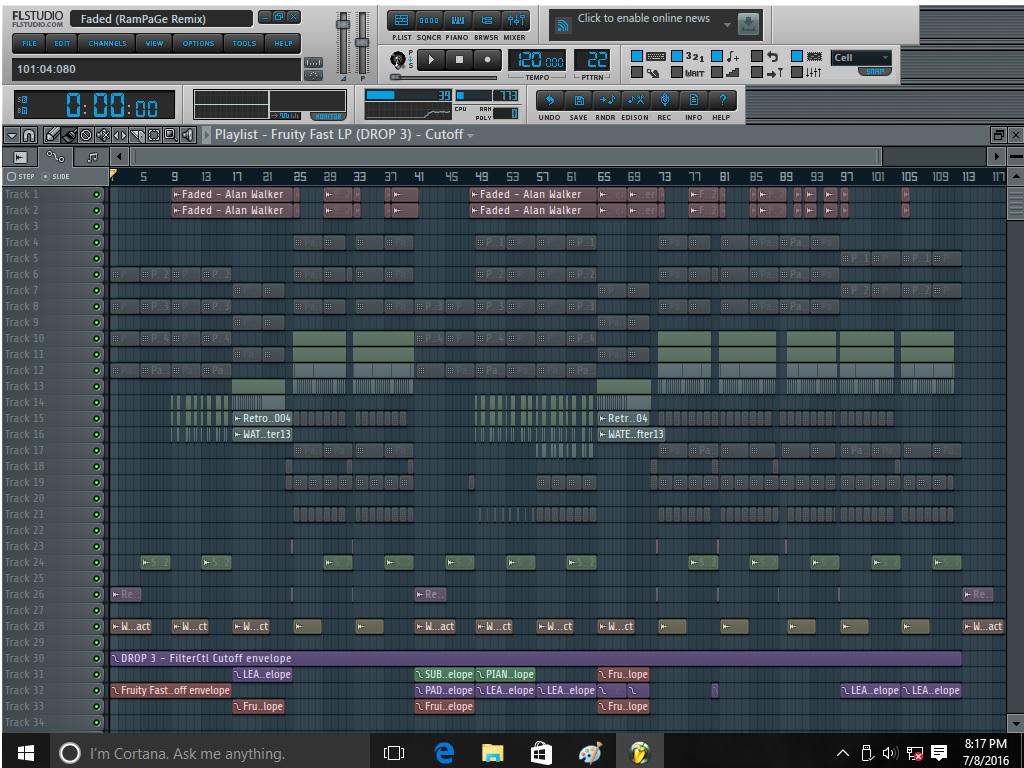Open Edison audio editor icon

pos(635,101)
